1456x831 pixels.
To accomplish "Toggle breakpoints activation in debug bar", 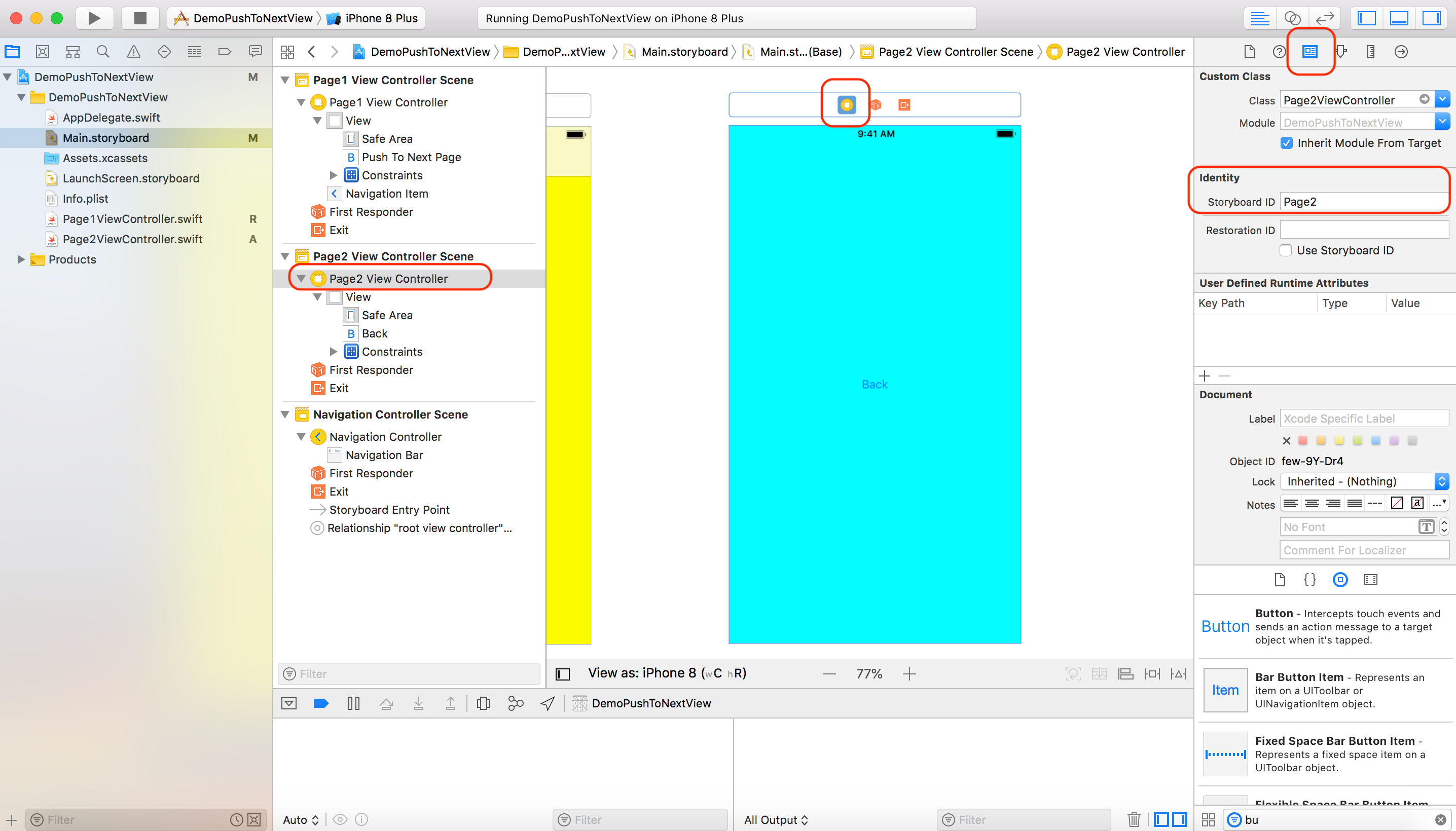I will pos(321,703).
